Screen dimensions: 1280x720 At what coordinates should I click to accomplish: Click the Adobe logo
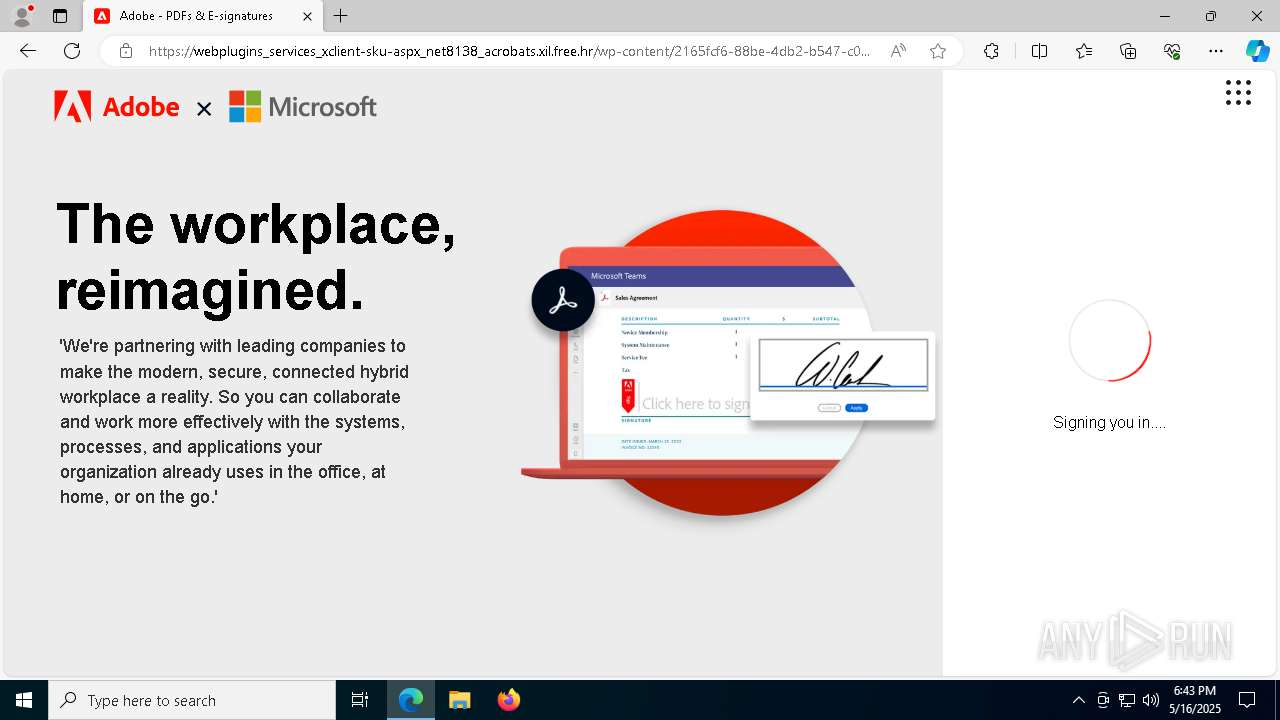116,107
